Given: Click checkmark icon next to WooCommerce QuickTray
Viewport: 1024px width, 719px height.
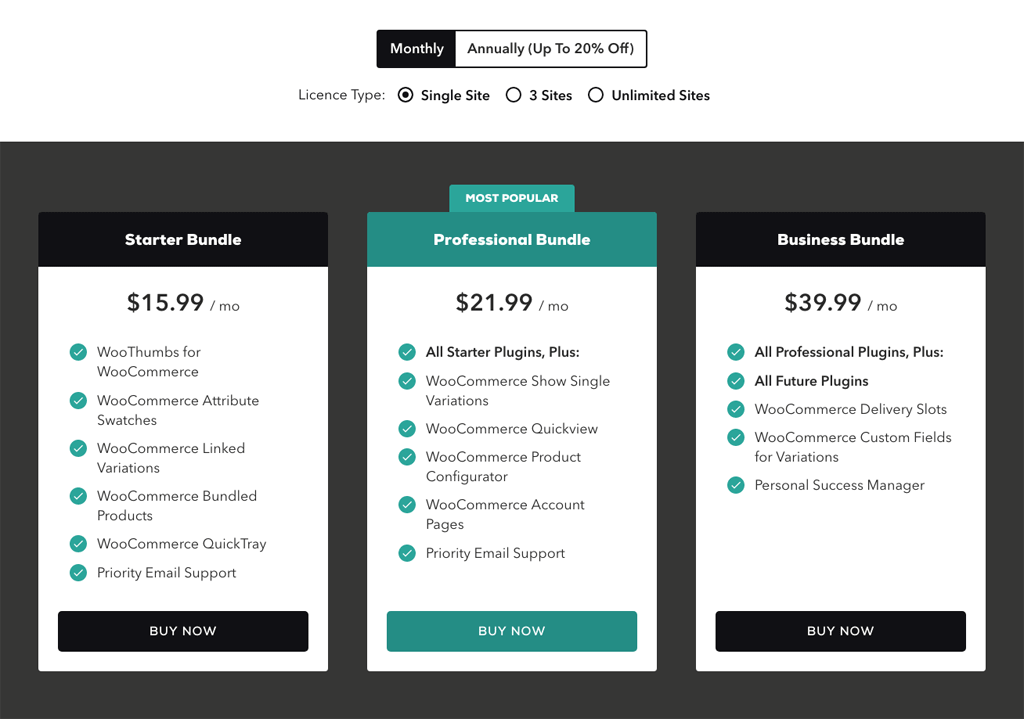Looking at the screenshot, I should point(78,544).
